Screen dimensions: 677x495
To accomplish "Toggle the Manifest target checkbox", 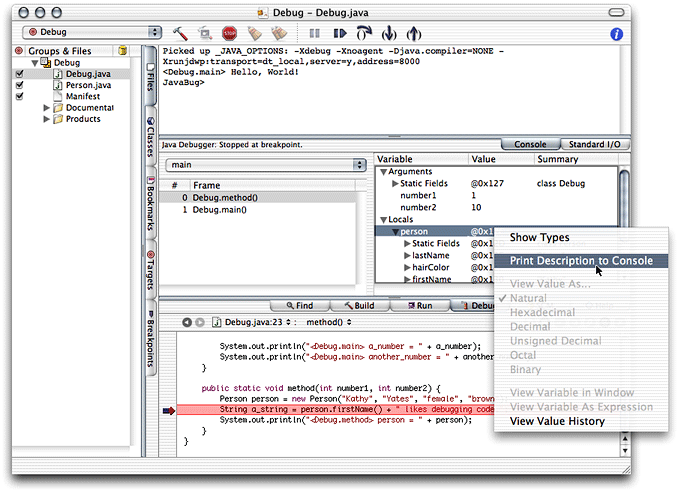I will point(19,96).
